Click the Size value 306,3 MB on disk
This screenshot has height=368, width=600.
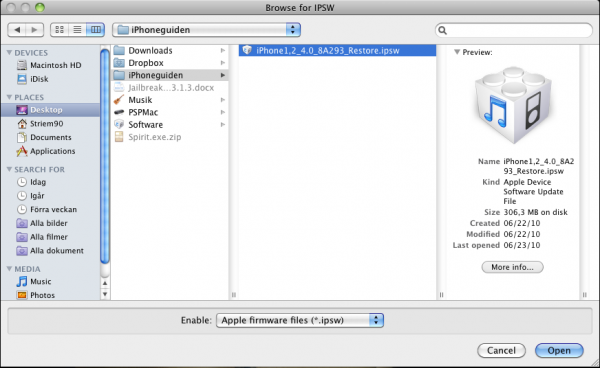536,212
